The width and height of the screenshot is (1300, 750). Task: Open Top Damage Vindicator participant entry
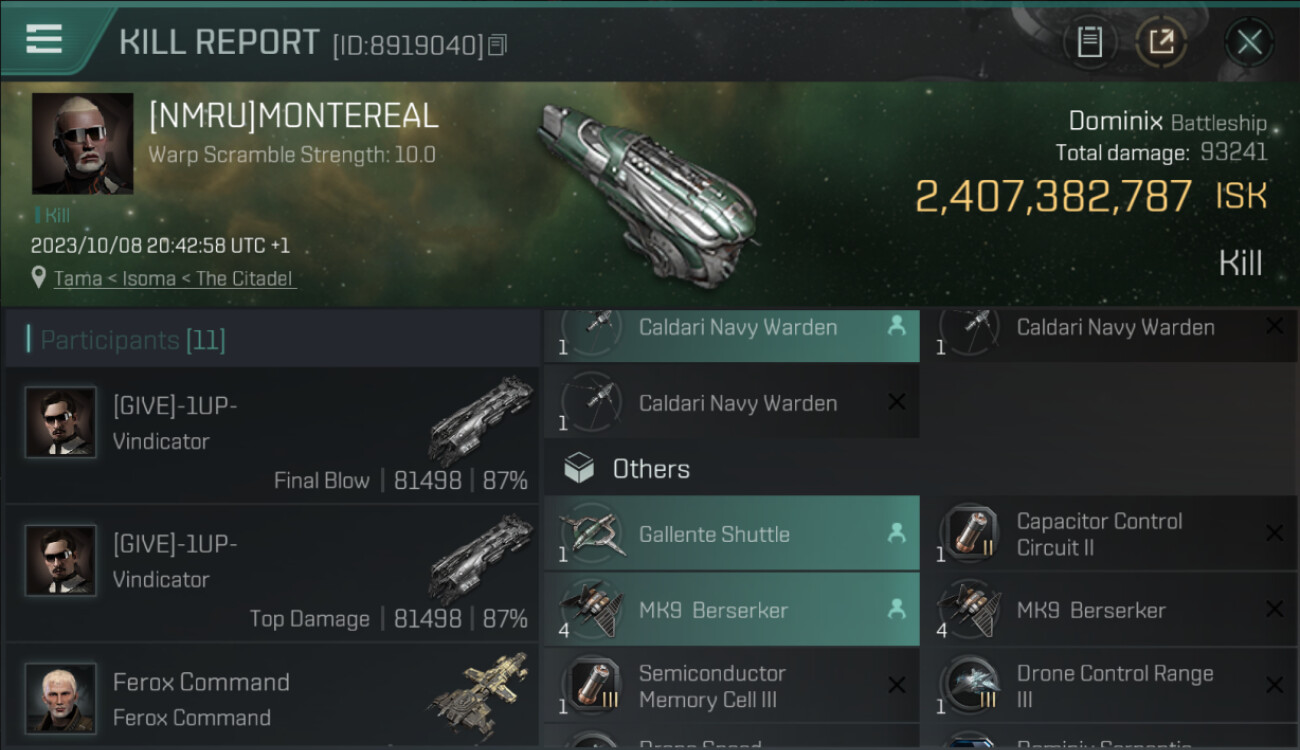[272, 573]
